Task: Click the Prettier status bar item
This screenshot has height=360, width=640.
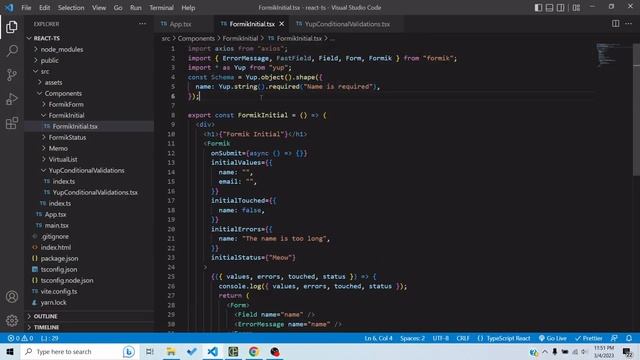Action: point(589,338)
